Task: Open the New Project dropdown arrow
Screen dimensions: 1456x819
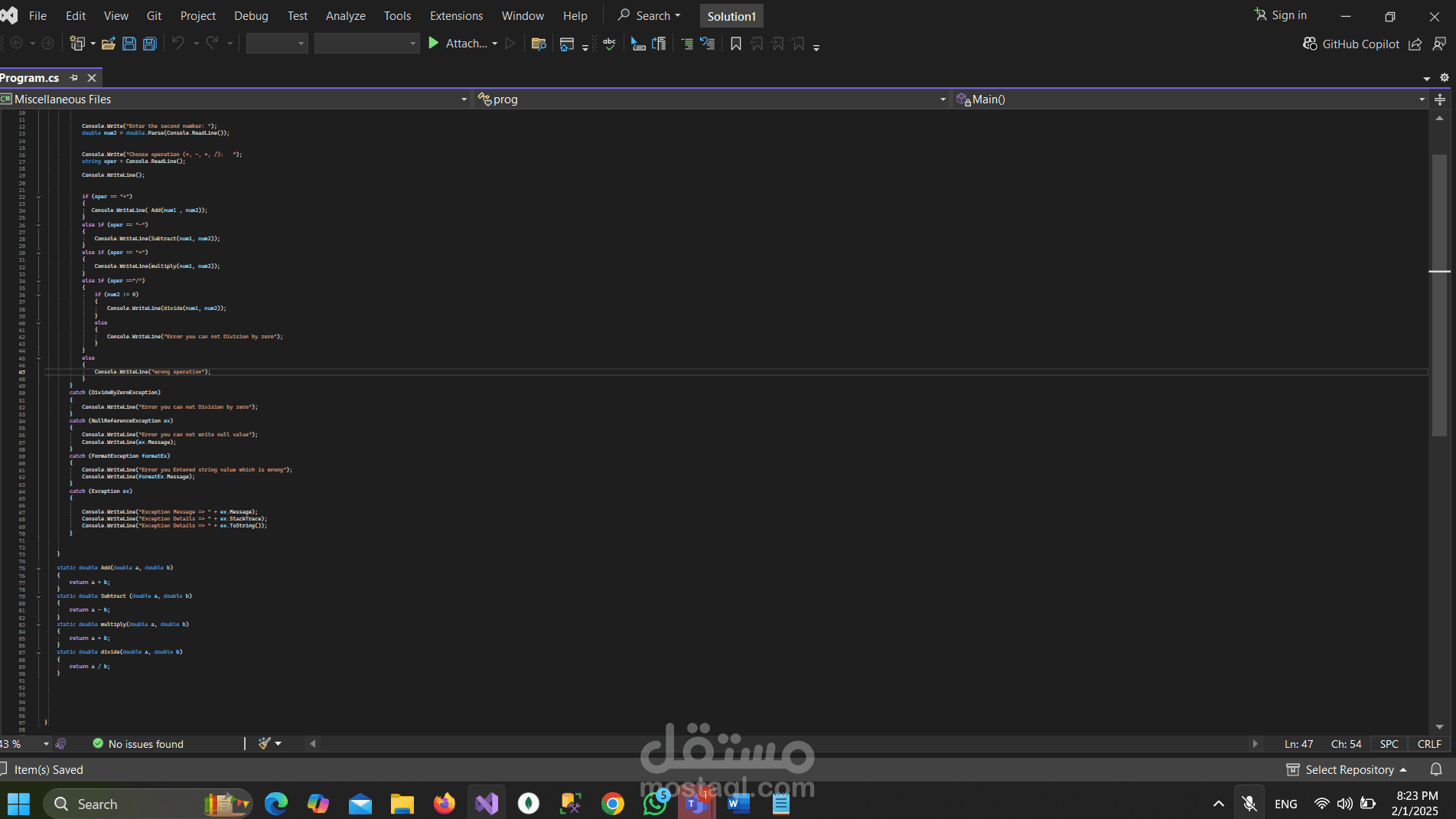Action: pyautogui.click(x=93, y=44)
